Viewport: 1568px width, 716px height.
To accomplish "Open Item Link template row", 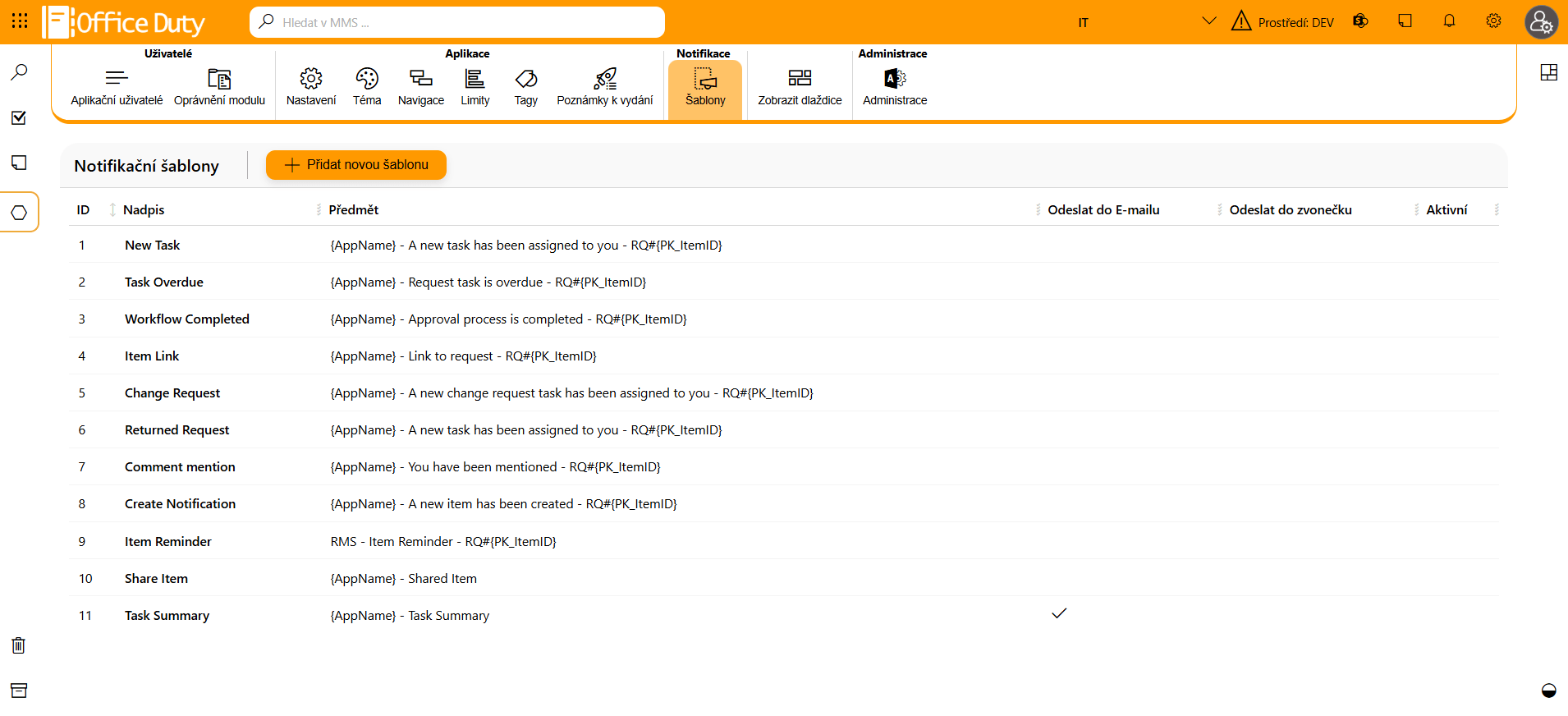I will coord(784,356).
